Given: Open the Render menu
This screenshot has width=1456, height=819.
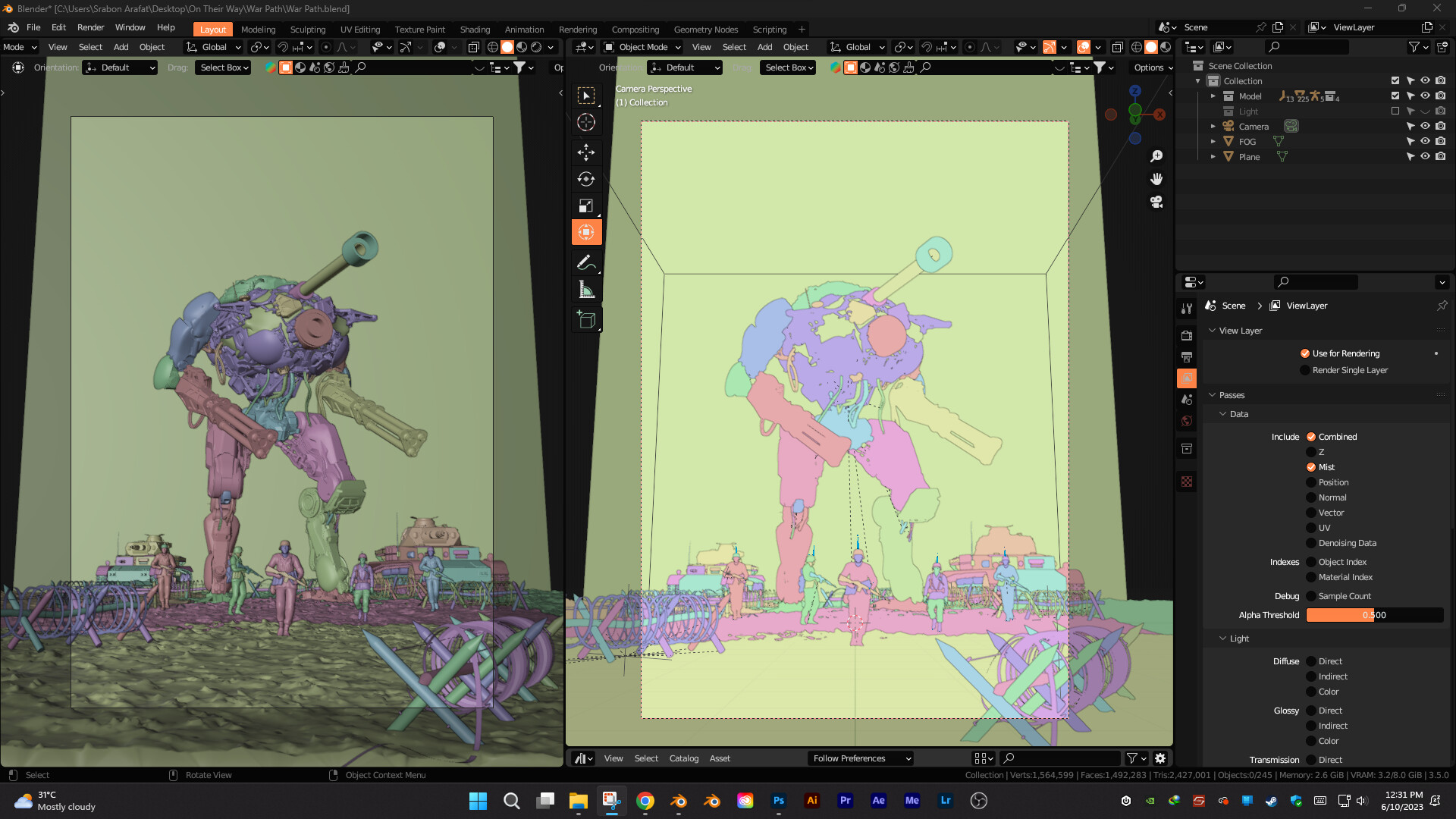Looking at the screenshot, I should pos(90,27).
